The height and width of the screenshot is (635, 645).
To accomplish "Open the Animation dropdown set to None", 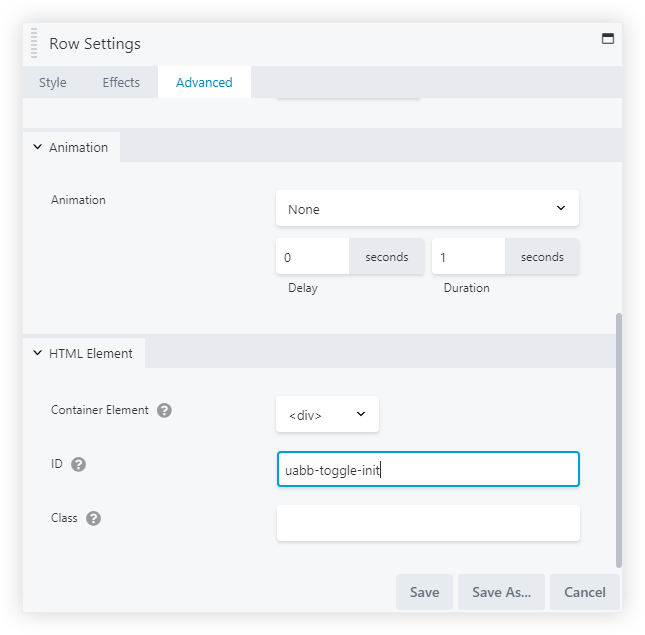I will (427, 209).
